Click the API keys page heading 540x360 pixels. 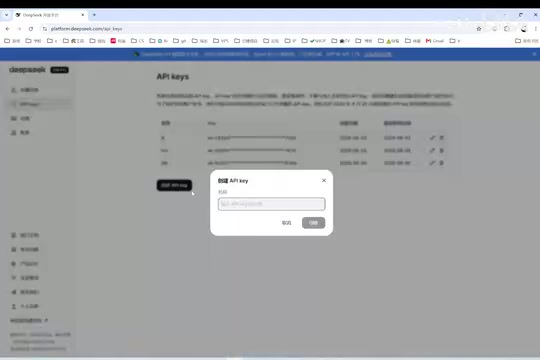click(x=173, y=76)
